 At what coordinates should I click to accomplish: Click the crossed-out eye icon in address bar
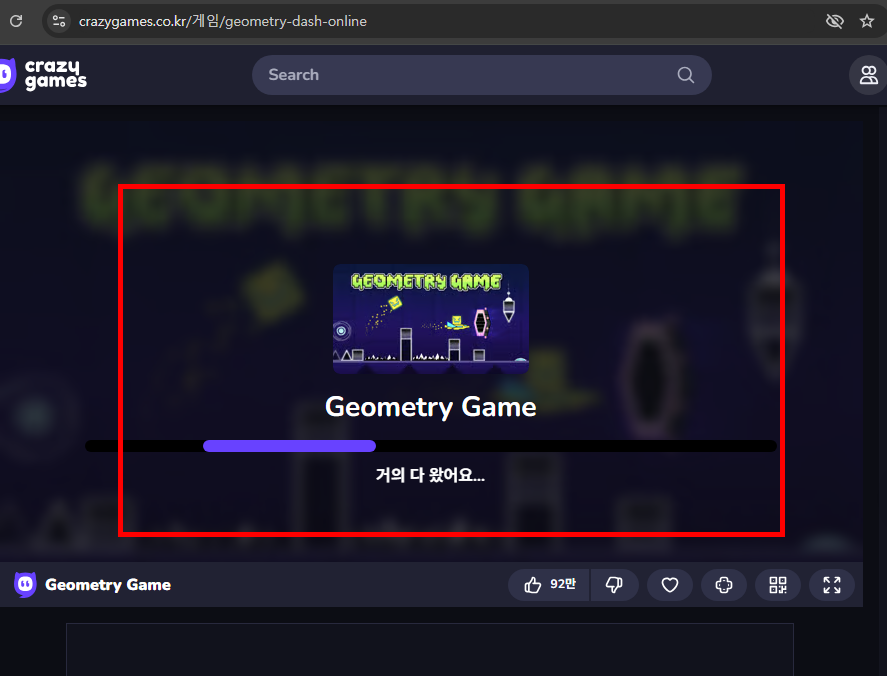(834, 21)
